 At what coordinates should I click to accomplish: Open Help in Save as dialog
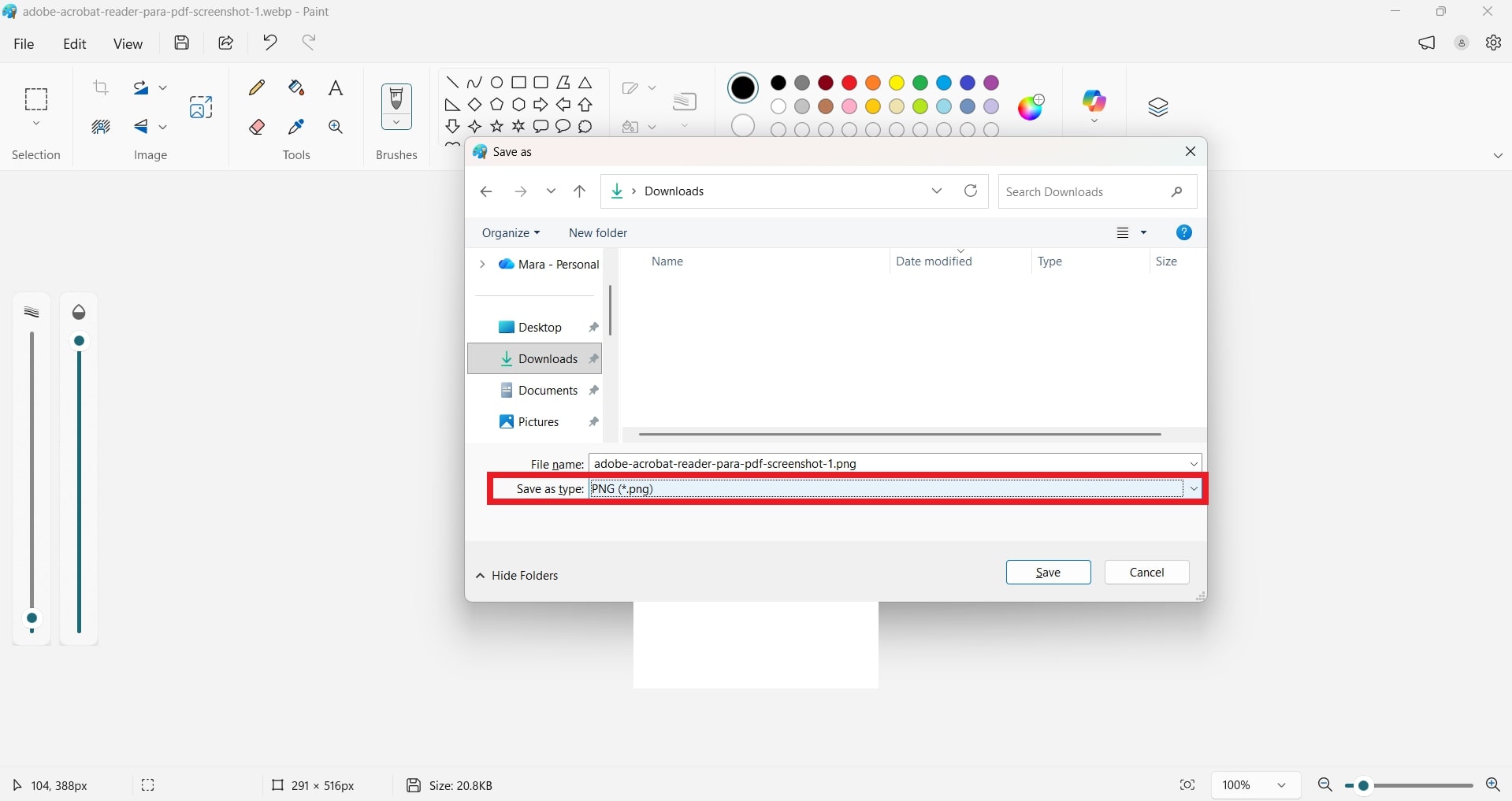click(x=1184, y=232)
